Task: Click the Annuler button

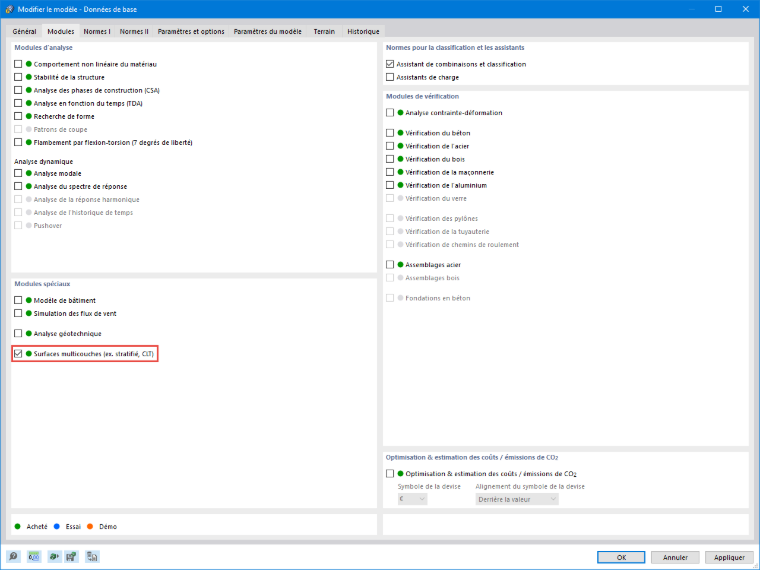Action: [x=675, y=557]
